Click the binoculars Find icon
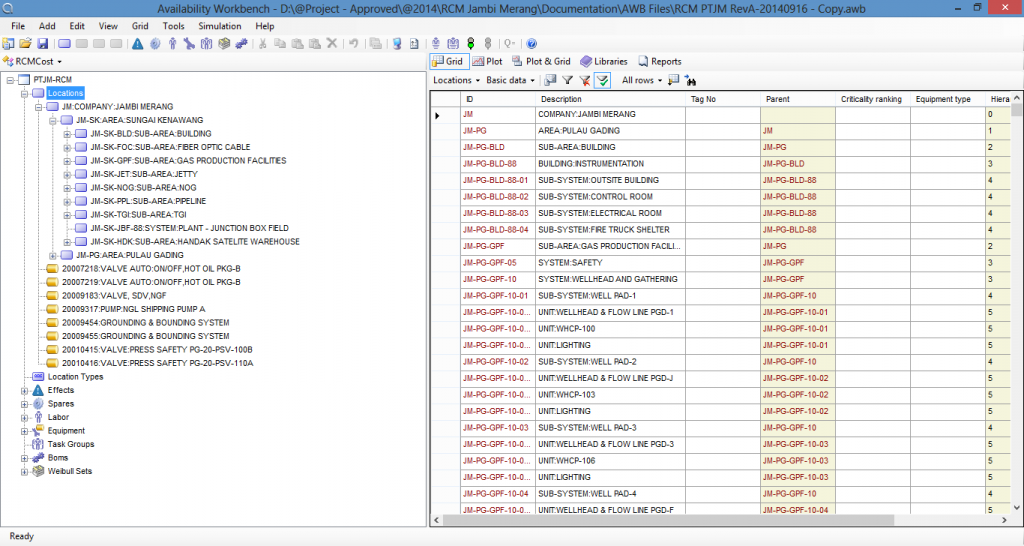 (x=690, y=80)
